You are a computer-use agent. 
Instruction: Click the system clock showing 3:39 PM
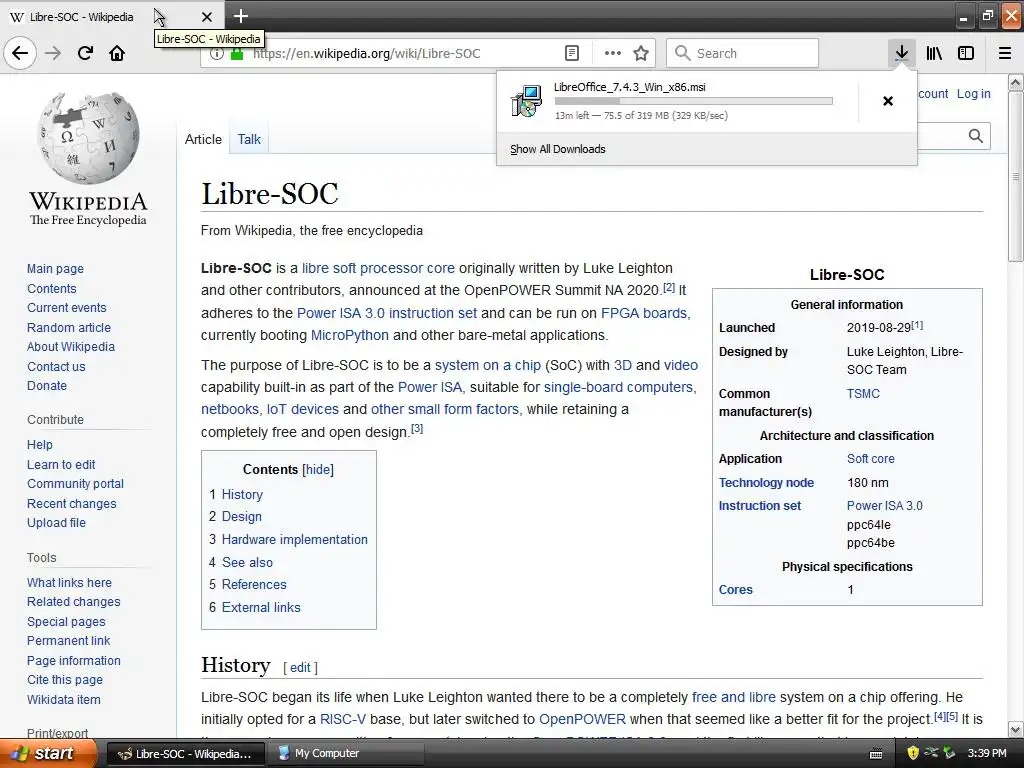pos(987,753)
